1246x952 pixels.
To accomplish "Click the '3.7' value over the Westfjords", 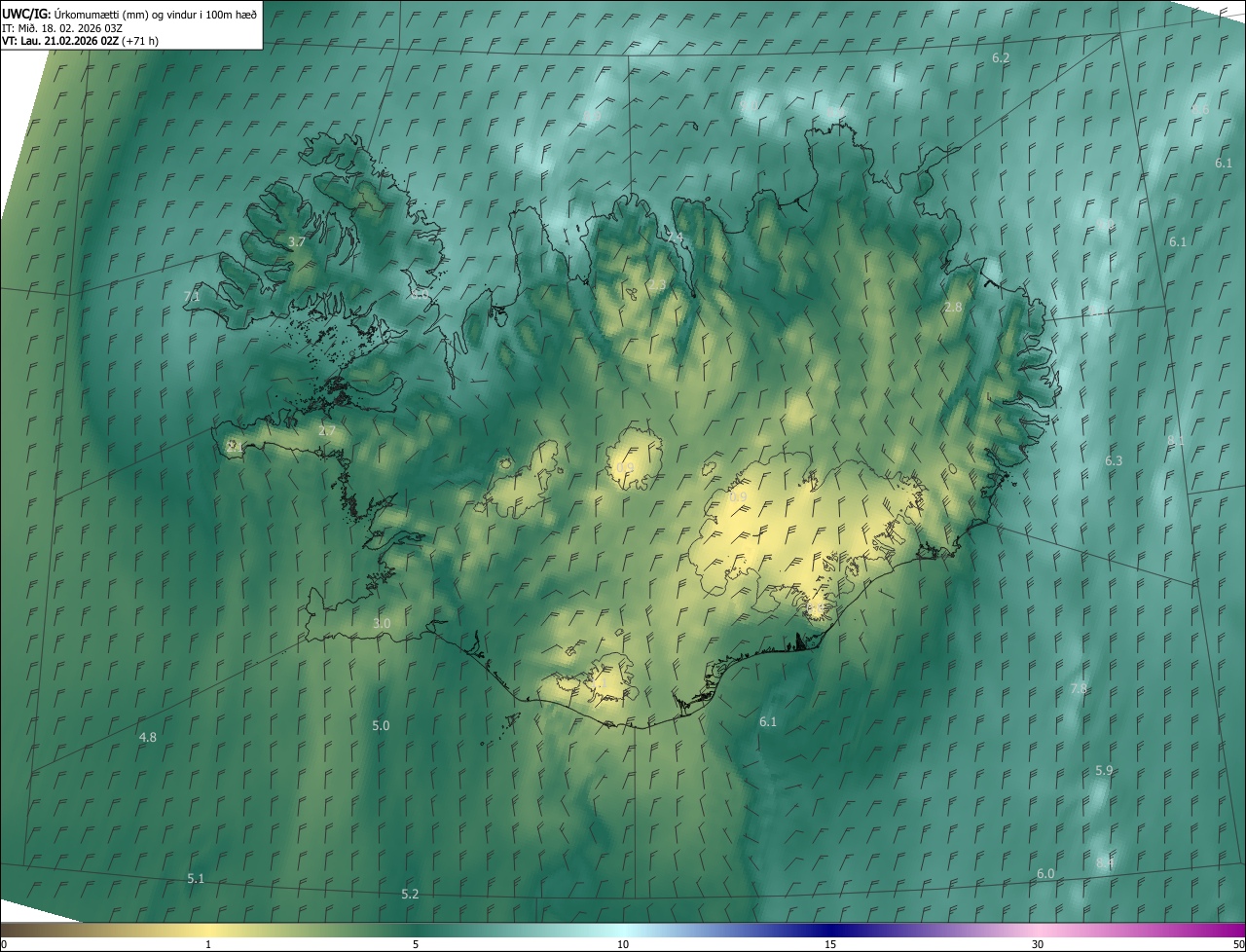I will pyautogui.click(x=297, y=241).
